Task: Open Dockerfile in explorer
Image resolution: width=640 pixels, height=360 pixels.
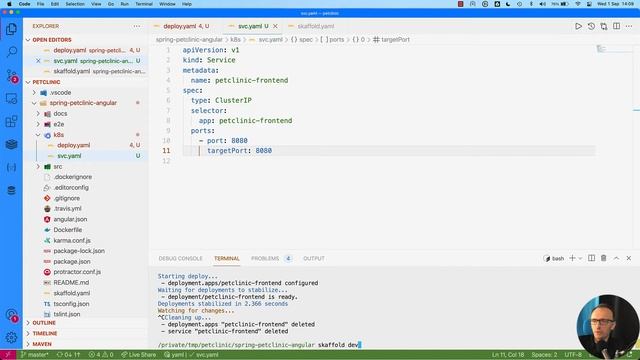Action: coord(67,230)
